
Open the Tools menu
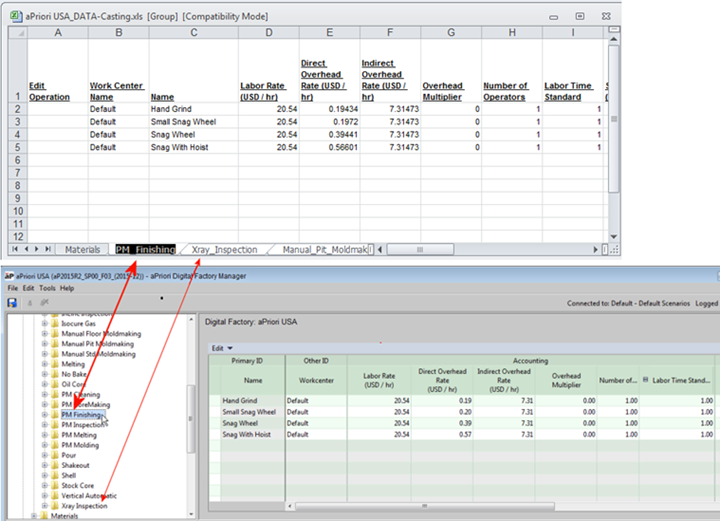click(47, 288)
